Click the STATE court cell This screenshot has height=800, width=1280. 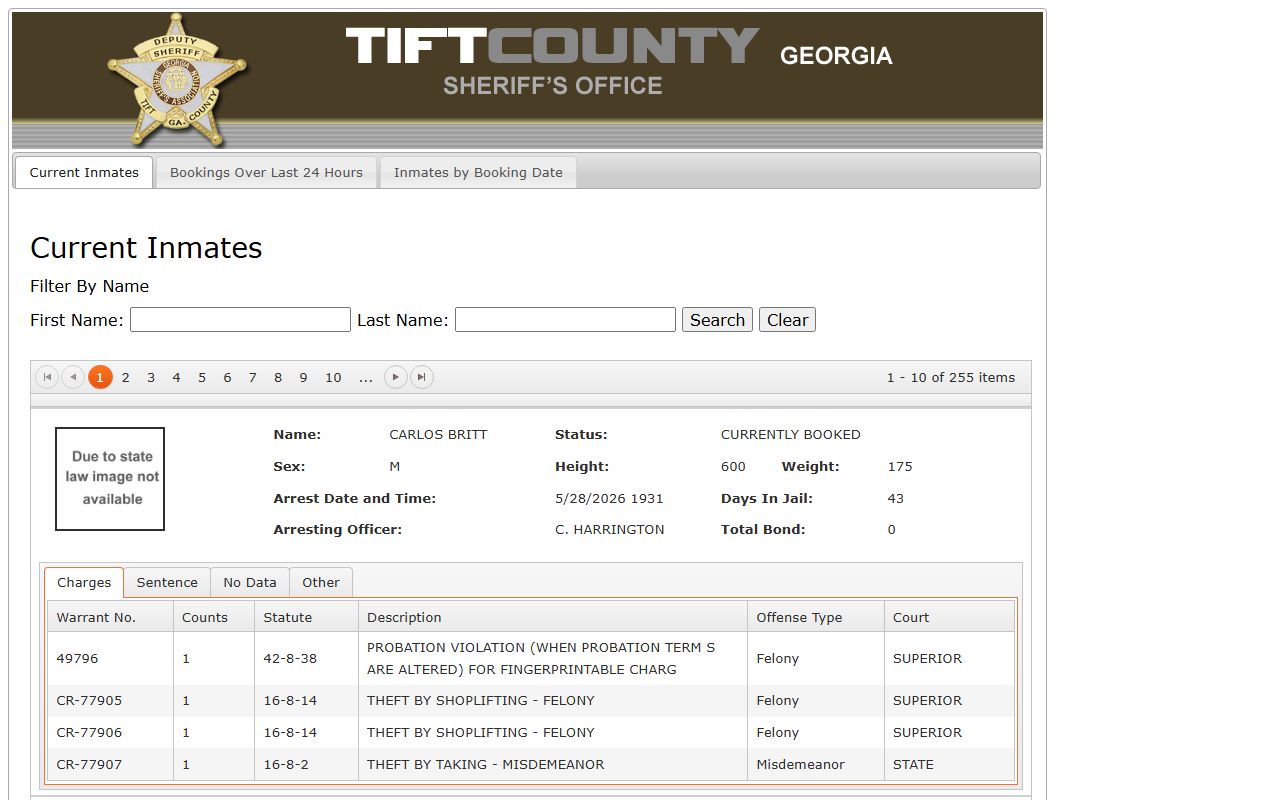coord(949,764)
